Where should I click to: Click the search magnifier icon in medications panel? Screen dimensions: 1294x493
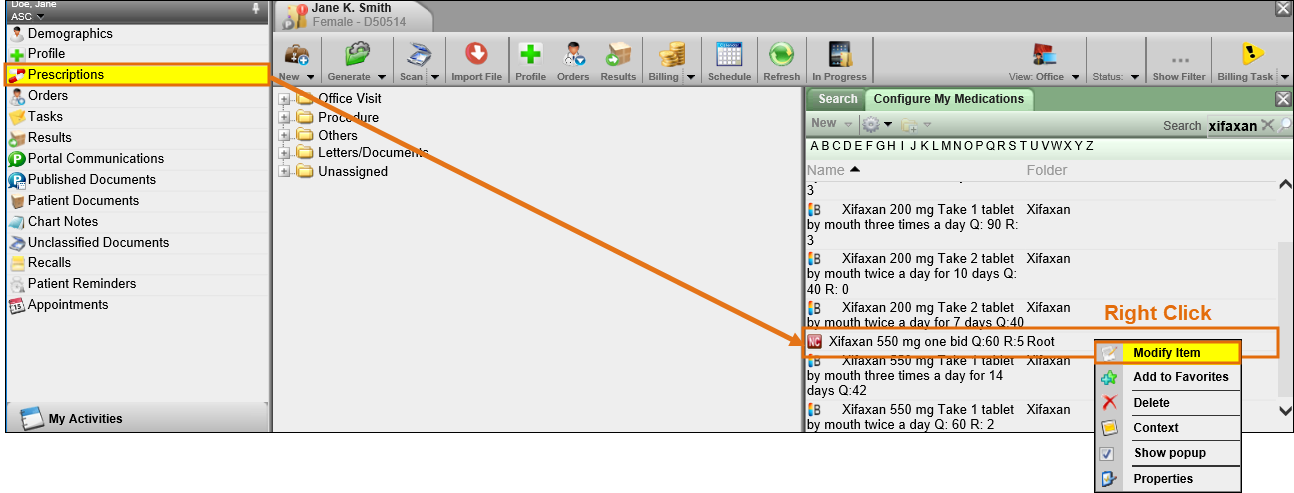[x=1285, y=125]
